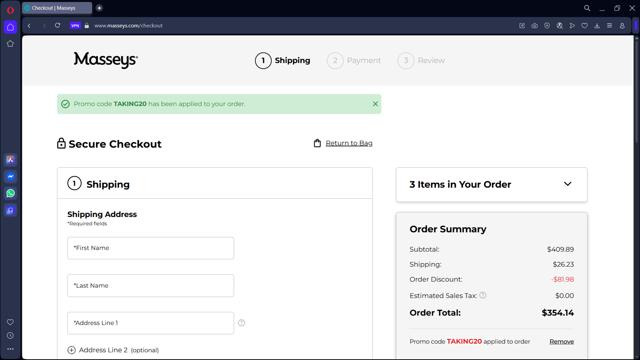Open the heart icon in the left sidebar

(10, 322)
